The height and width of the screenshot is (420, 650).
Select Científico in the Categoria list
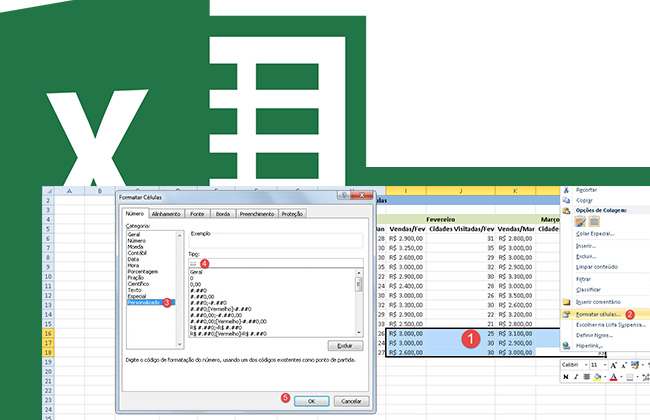[138, 284]
